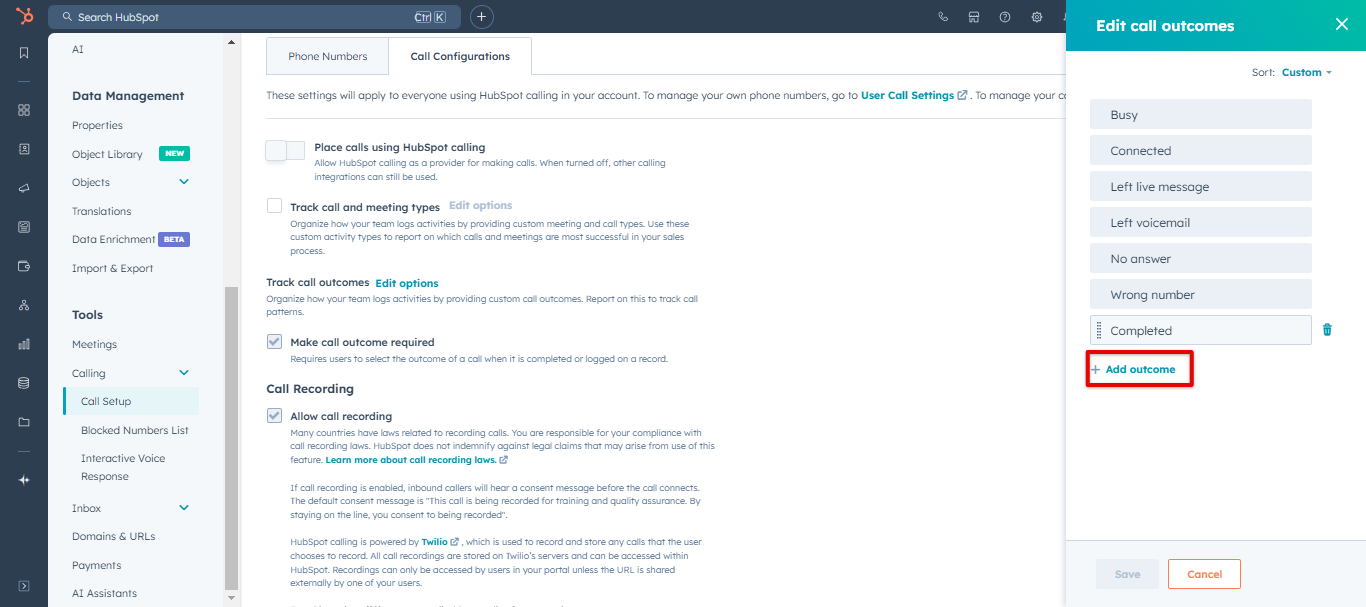Open Object Library in settings sidebar
1366x607 pixels.
tap(107, 154)
